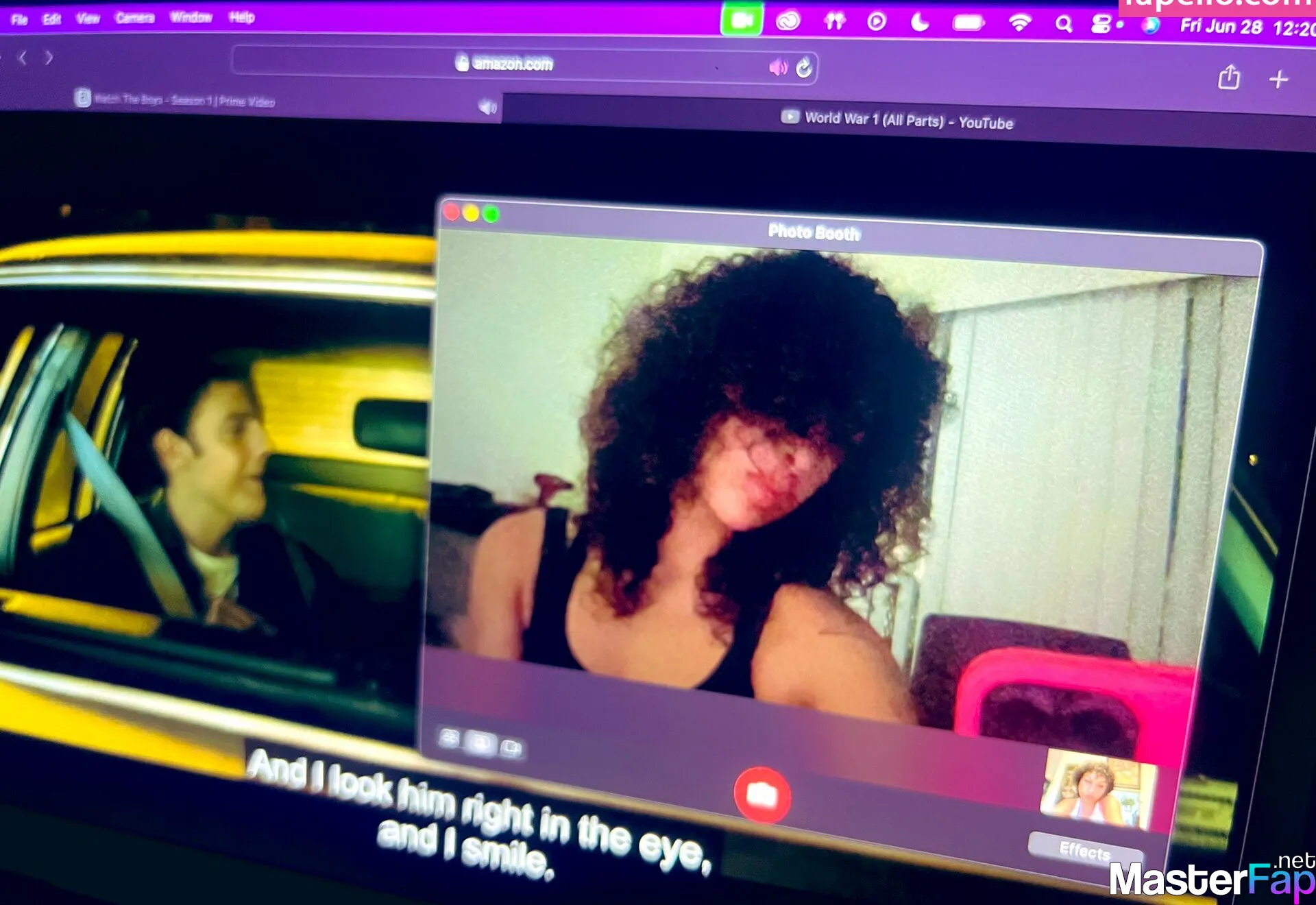Open the Window menu

pos(191,16)
